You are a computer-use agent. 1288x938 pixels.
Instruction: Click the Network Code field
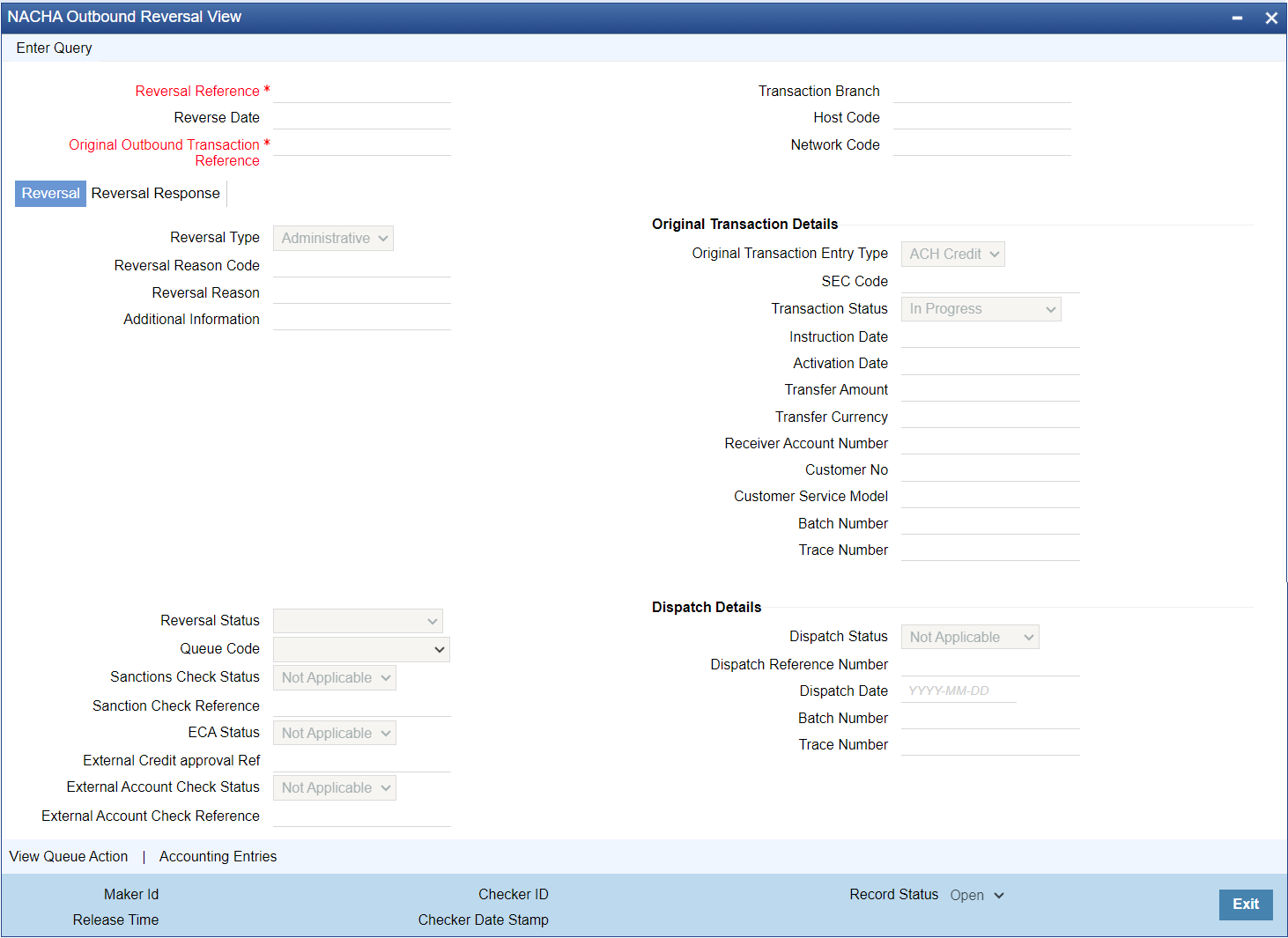pos(982,144)
